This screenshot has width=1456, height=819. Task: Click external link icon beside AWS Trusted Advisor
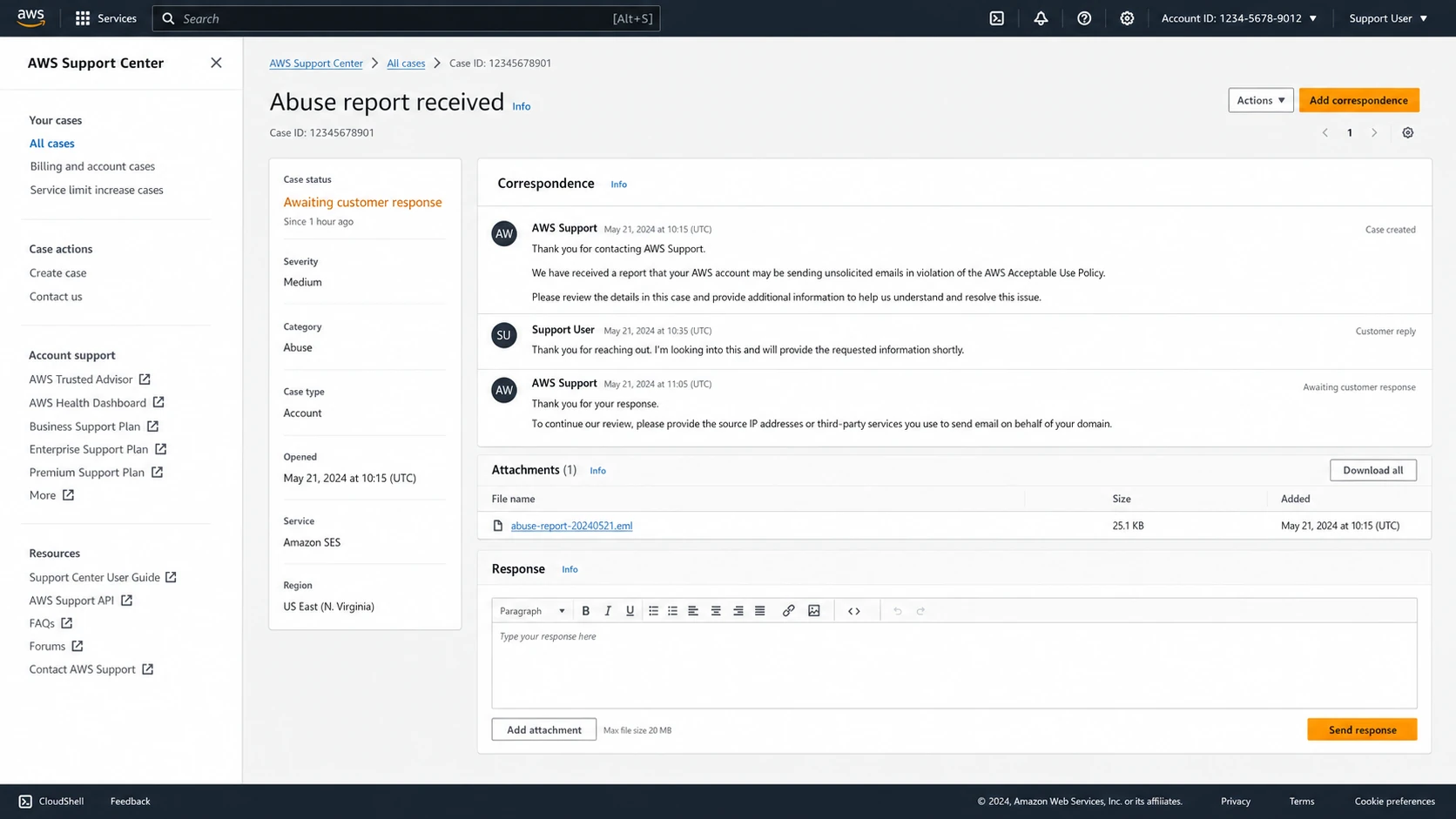coord(145,379)
